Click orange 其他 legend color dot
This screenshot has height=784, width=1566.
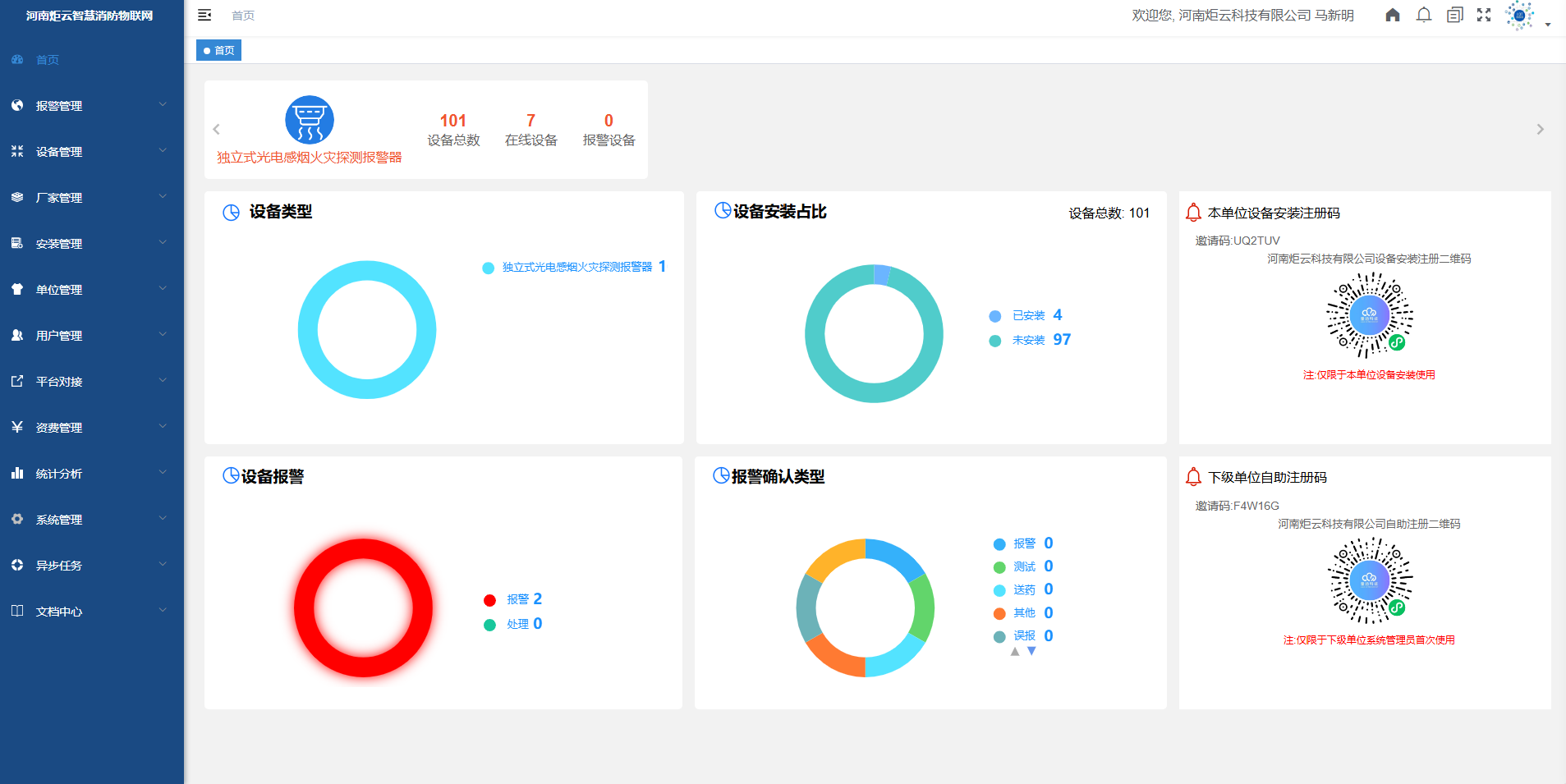[999, 613]
